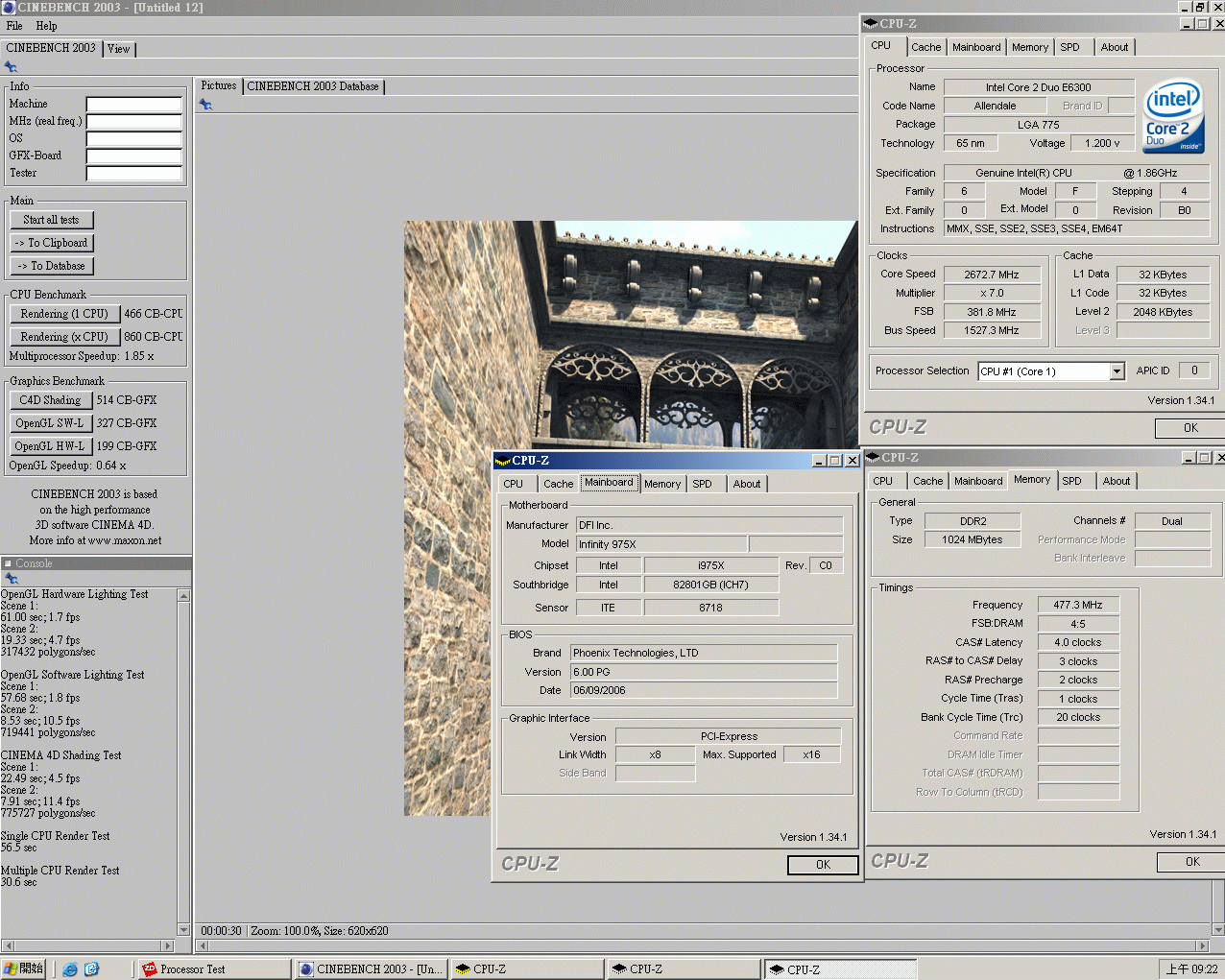Switch to the View tab in CINEBENCH
The width and height of the screenshot is (1225, 980).
click(118, 49)
